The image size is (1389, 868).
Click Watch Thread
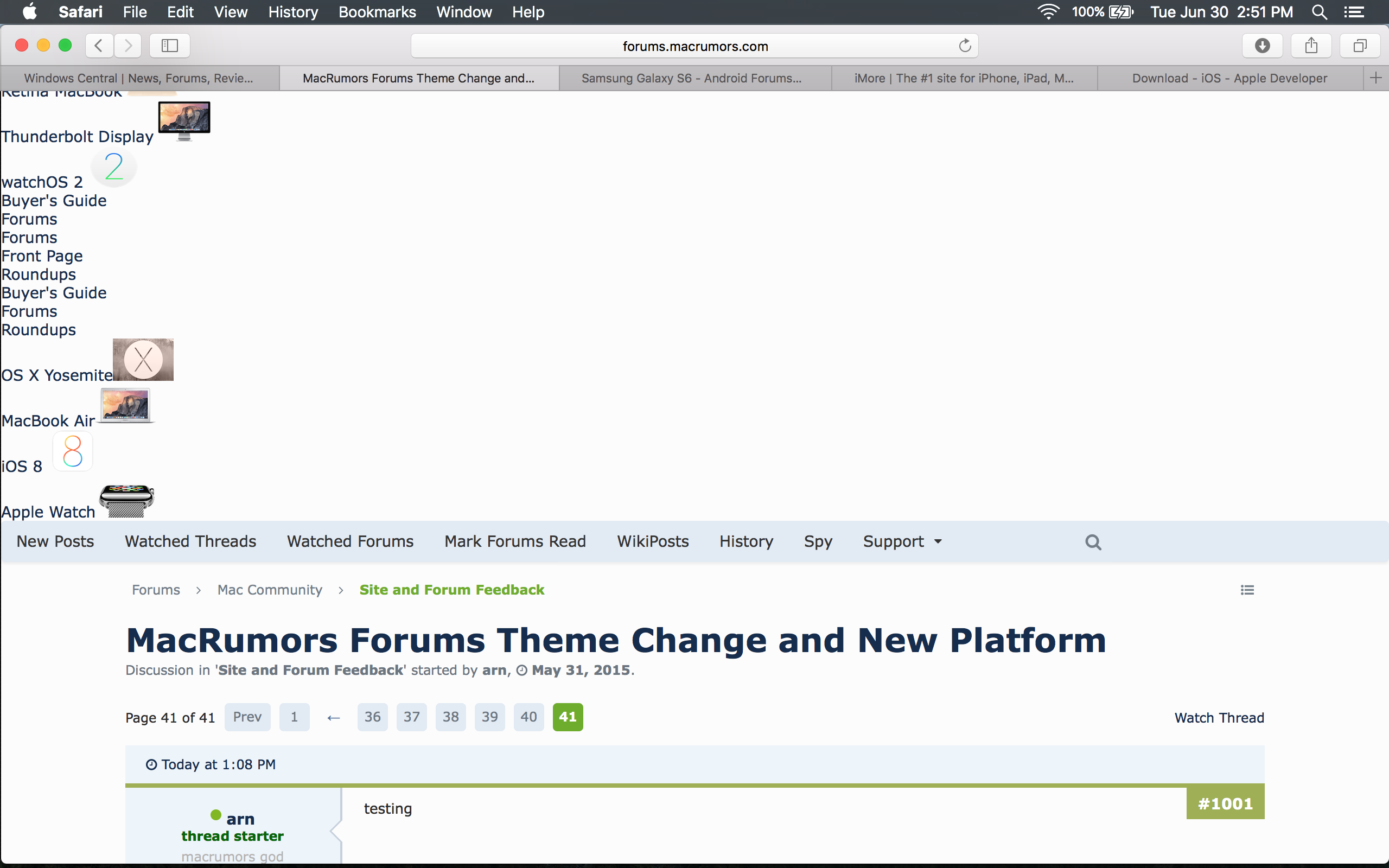[1219, 718]
